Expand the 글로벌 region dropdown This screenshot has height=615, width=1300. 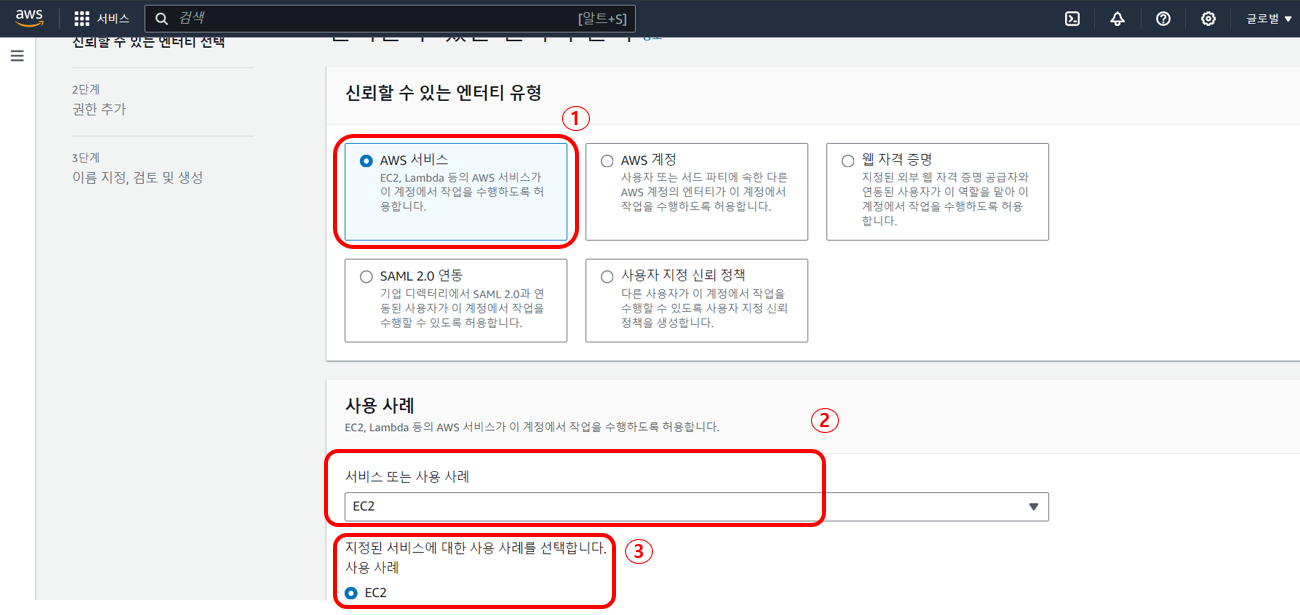[1268, 19]
